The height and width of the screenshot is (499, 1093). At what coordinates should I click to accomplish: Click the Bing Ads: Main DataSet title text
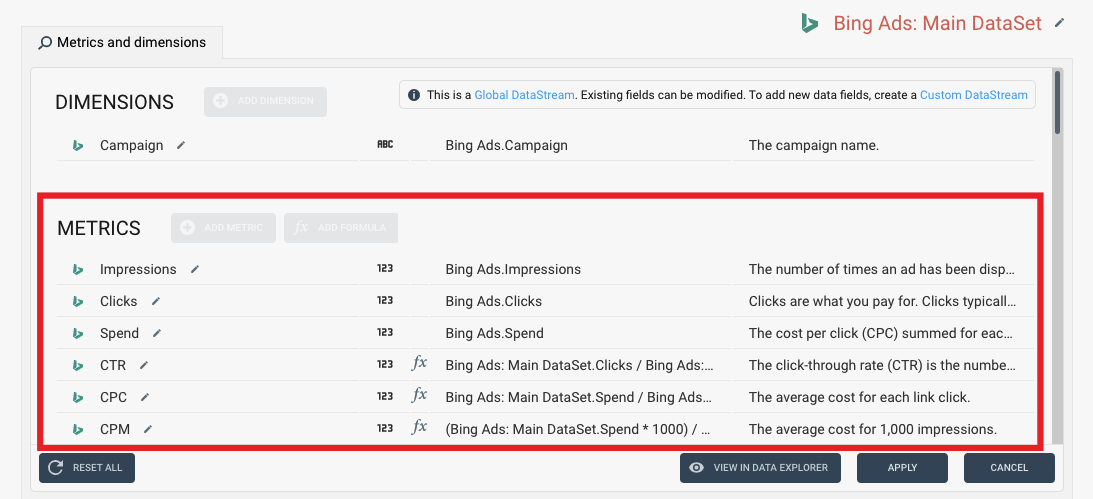point(938,23)
